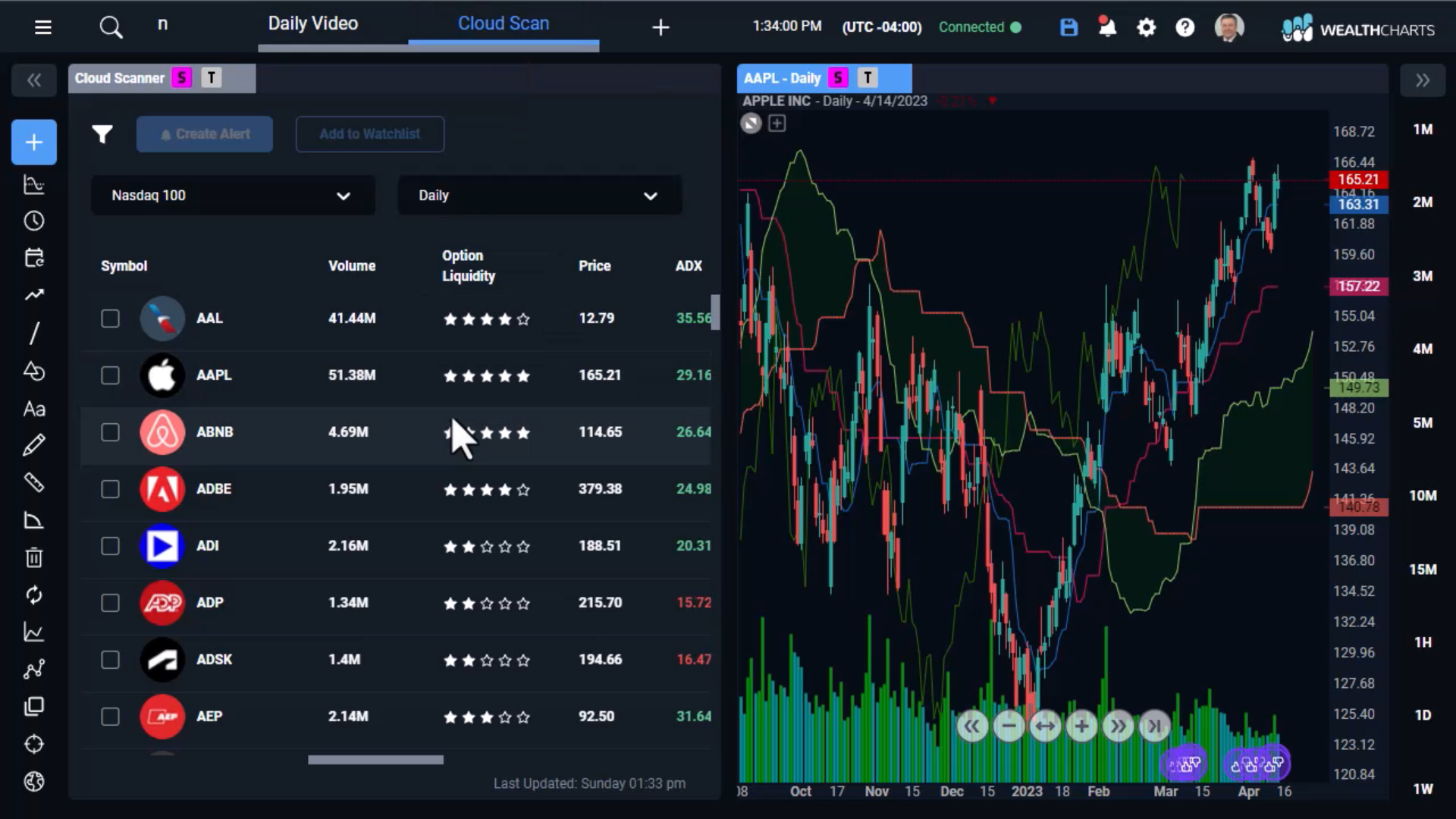Open the Nasdaq 100 list dropdown
This screenshot has width=1456, height=819.
(233, 196)
